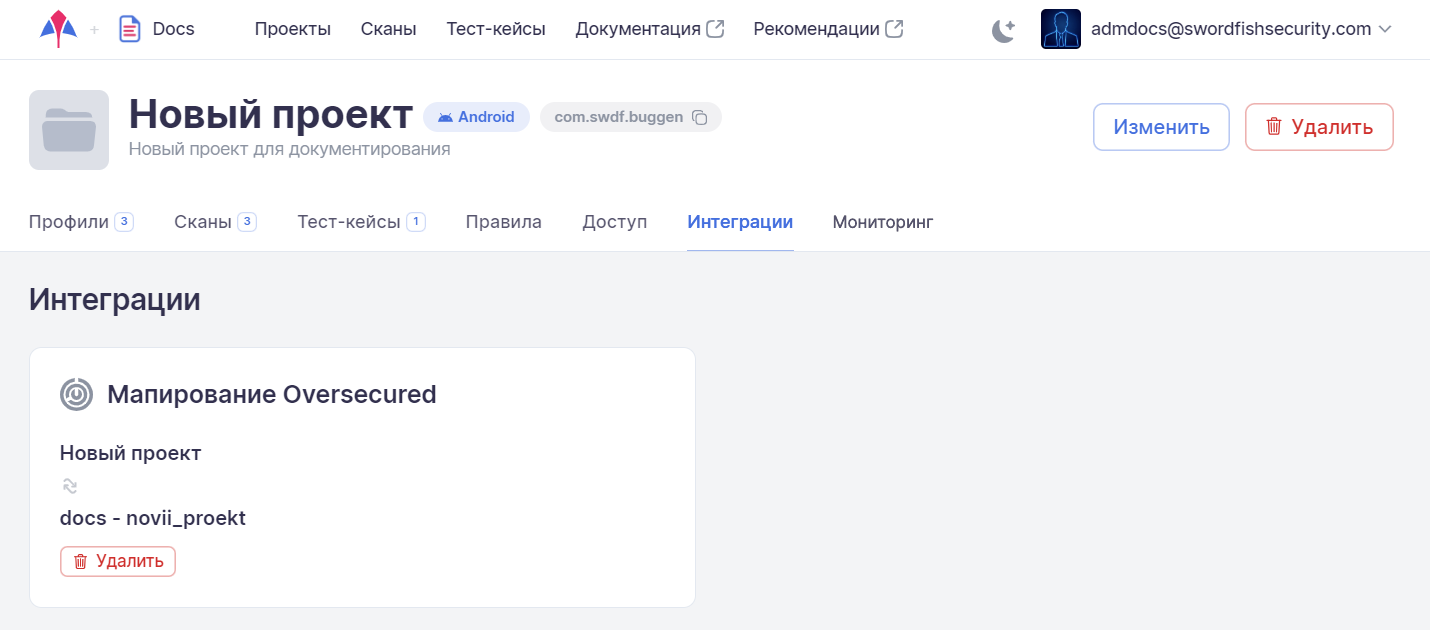
Task: Copy the com.swdf.buggen package name
Action: pos(700,118)
